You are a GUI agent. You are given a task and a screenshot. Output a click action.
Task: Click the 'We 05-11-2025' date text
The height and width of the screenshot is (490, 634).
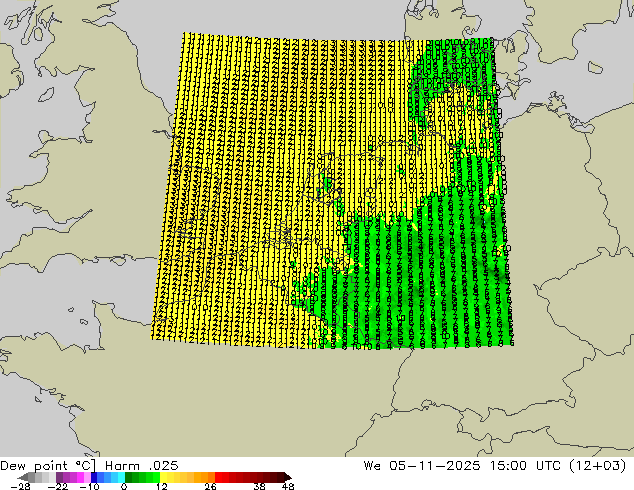(422, 465)
